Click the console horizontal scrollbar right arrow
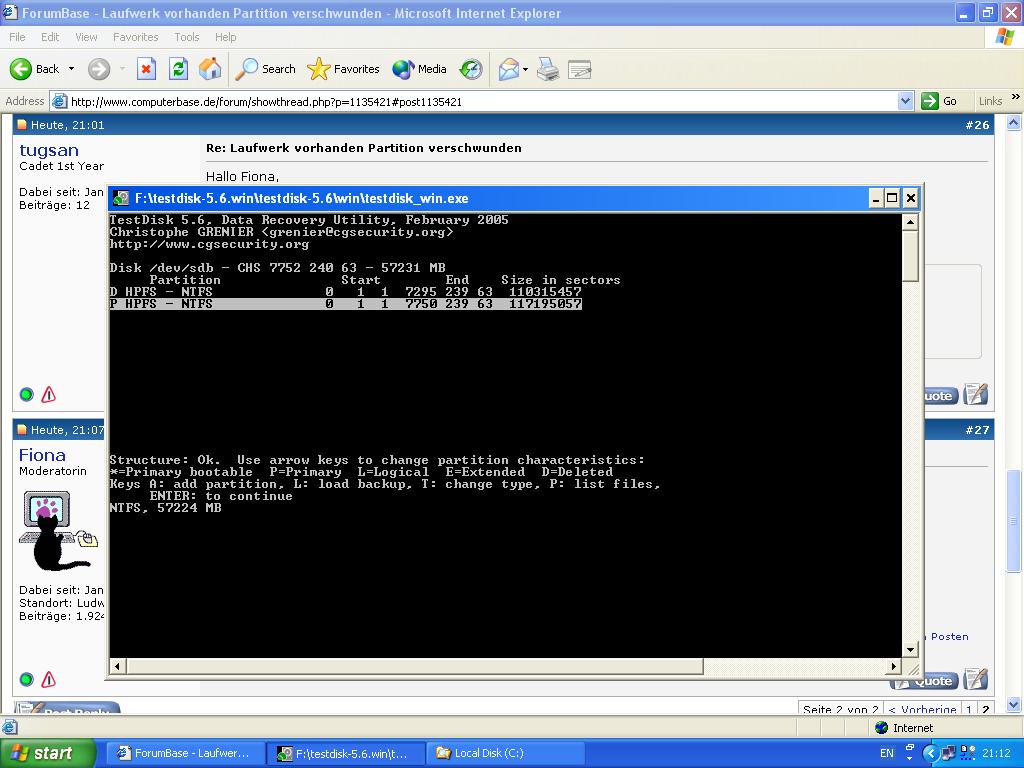Screen dimensions: 1024x768 pos(895,667)
